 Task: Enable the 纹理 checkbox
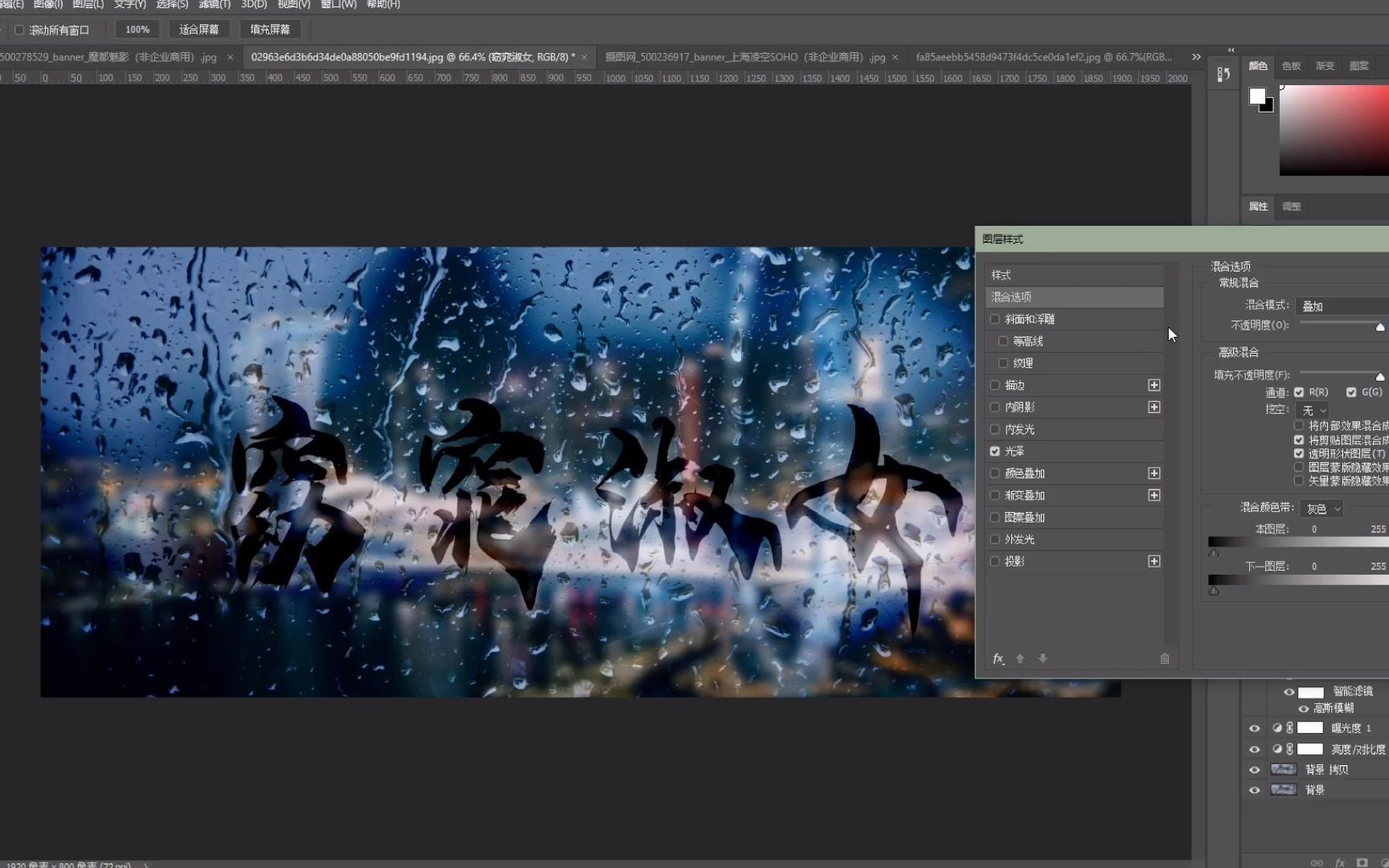(1003, 363)
